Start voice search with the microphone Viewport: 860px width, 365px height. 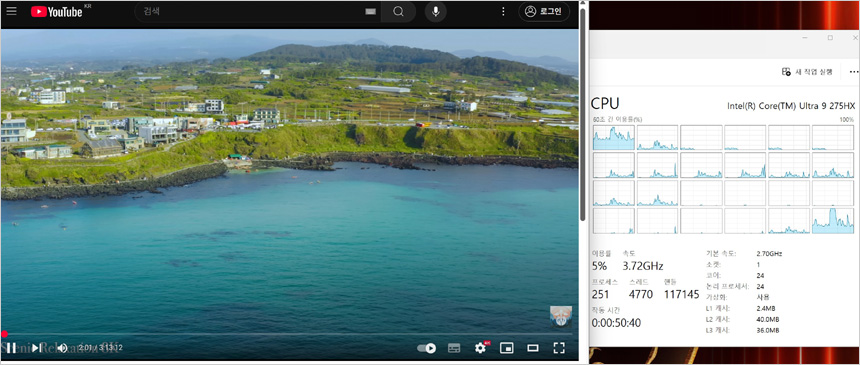coord(435,12)
